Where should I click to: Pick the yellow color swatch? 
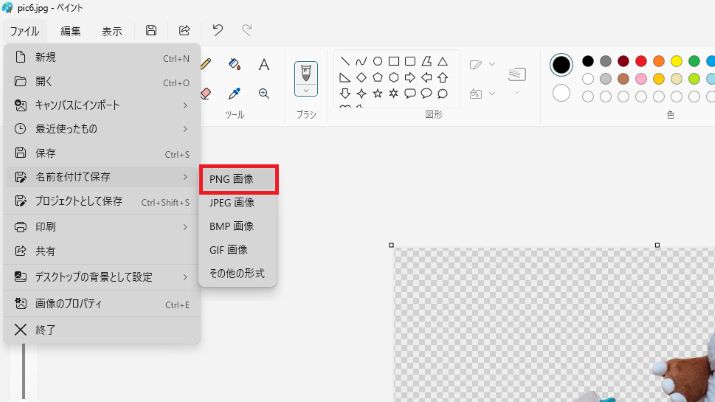tap(676, 61)
